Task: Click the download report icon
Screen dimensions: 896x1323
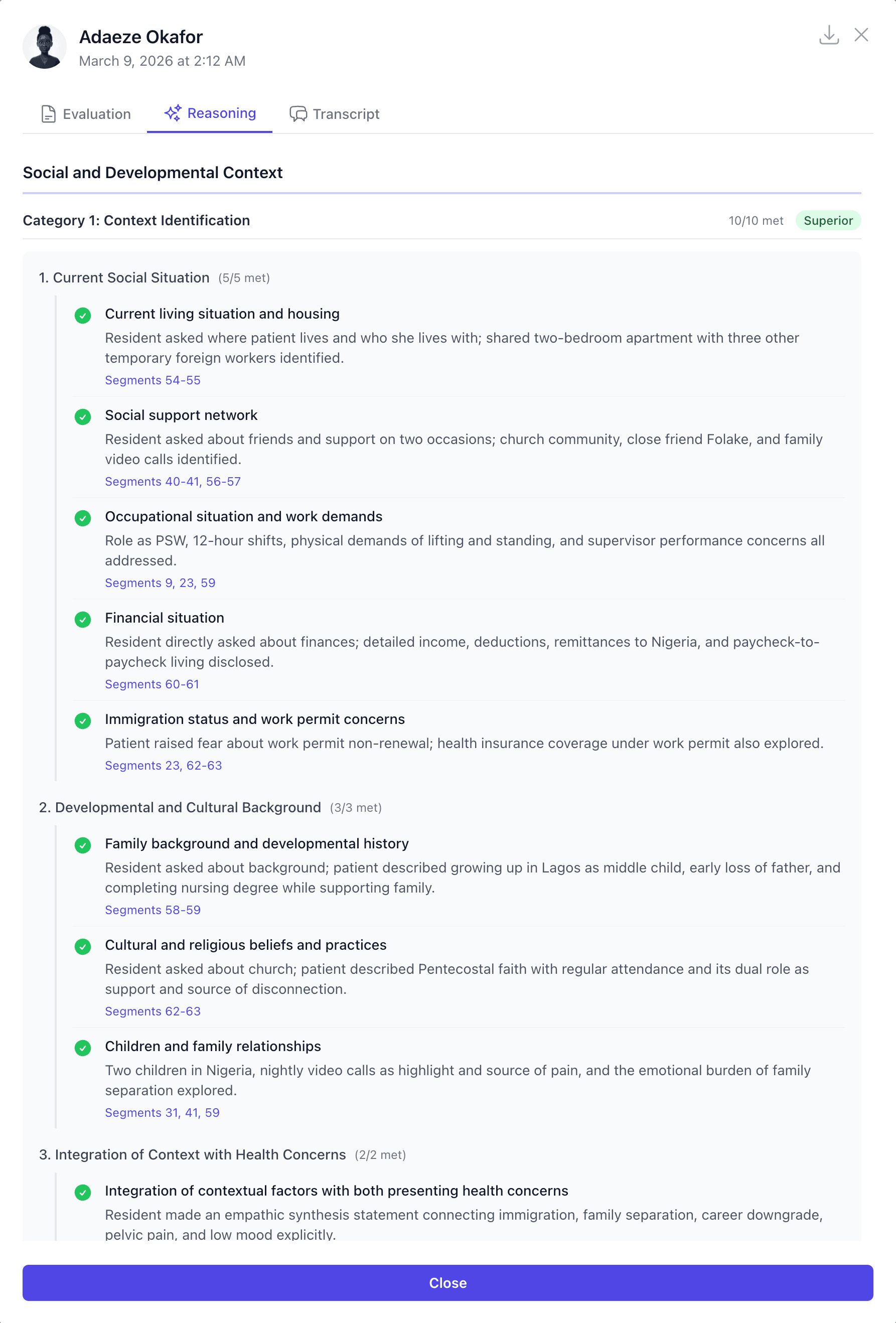Action: (828, 35)
